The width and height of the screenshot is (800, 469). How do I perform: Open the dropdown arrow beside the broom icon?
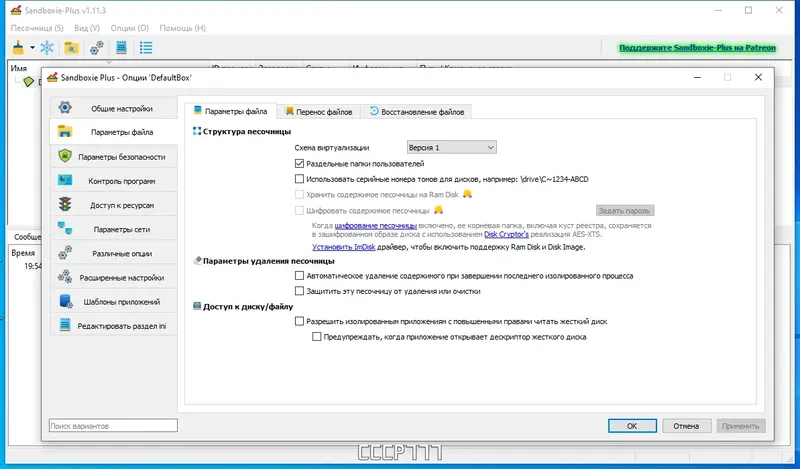pyautogui.click(x=32, y=47)
